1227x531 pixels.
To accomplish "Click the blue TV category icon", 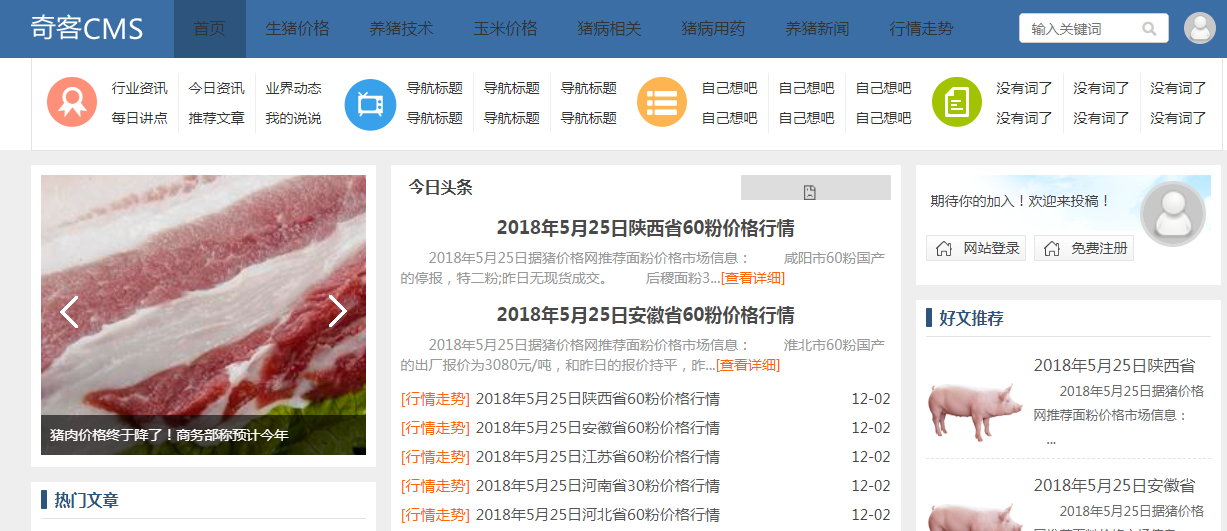I will (370, 103).
